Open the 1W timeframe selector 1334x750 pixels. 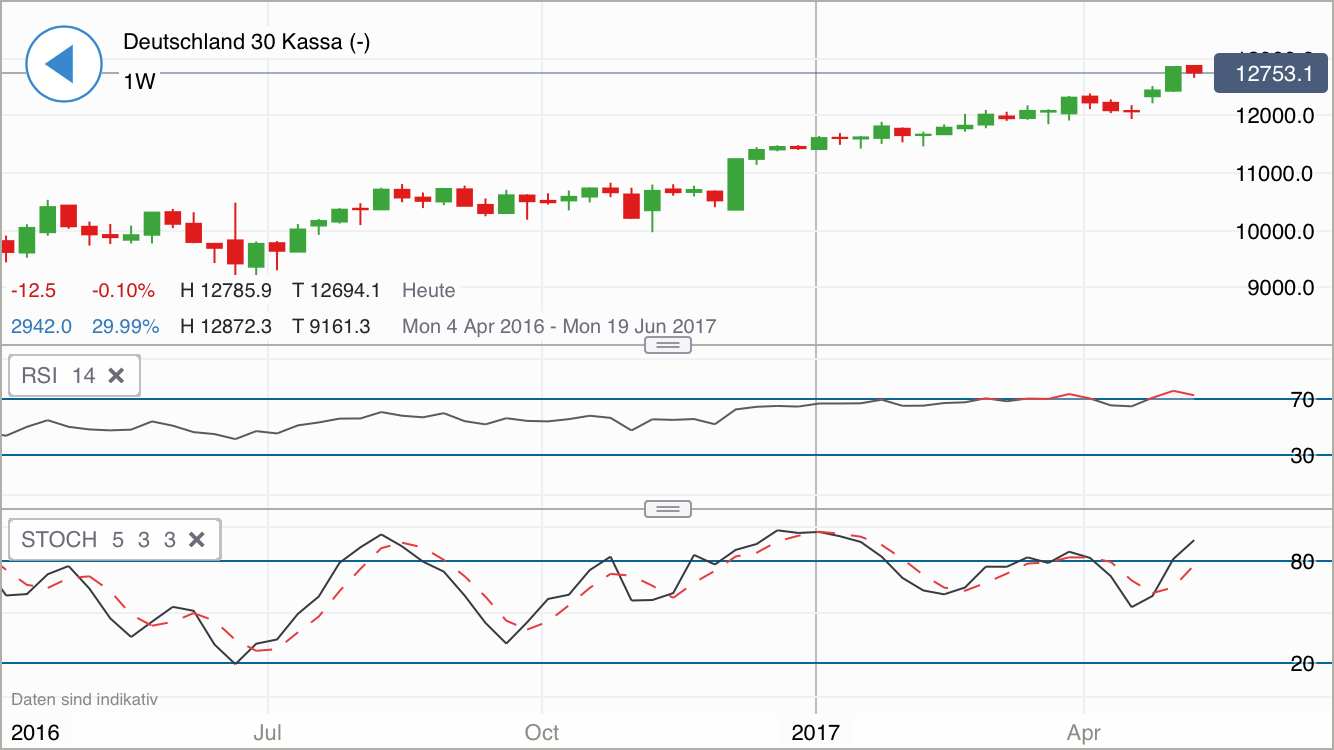[140, 81]
